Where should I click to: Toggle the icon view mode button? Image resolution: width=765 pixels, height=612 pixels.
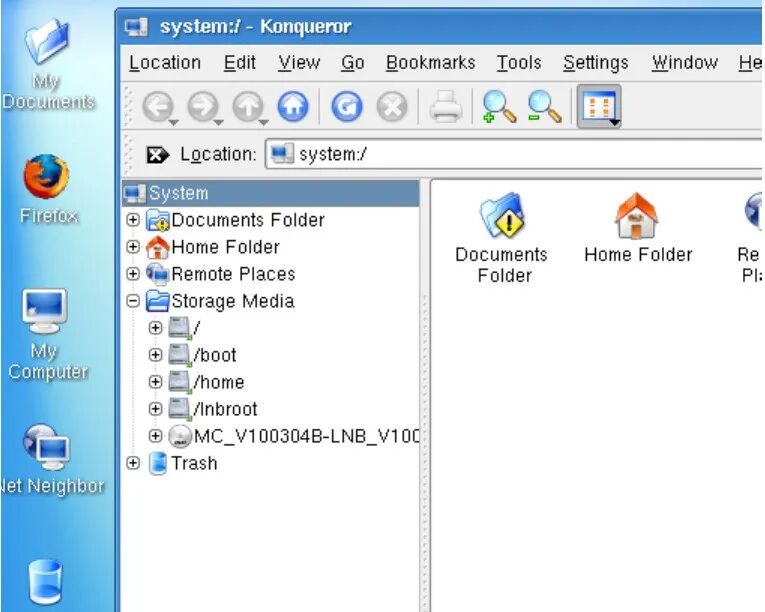(599, 106)
